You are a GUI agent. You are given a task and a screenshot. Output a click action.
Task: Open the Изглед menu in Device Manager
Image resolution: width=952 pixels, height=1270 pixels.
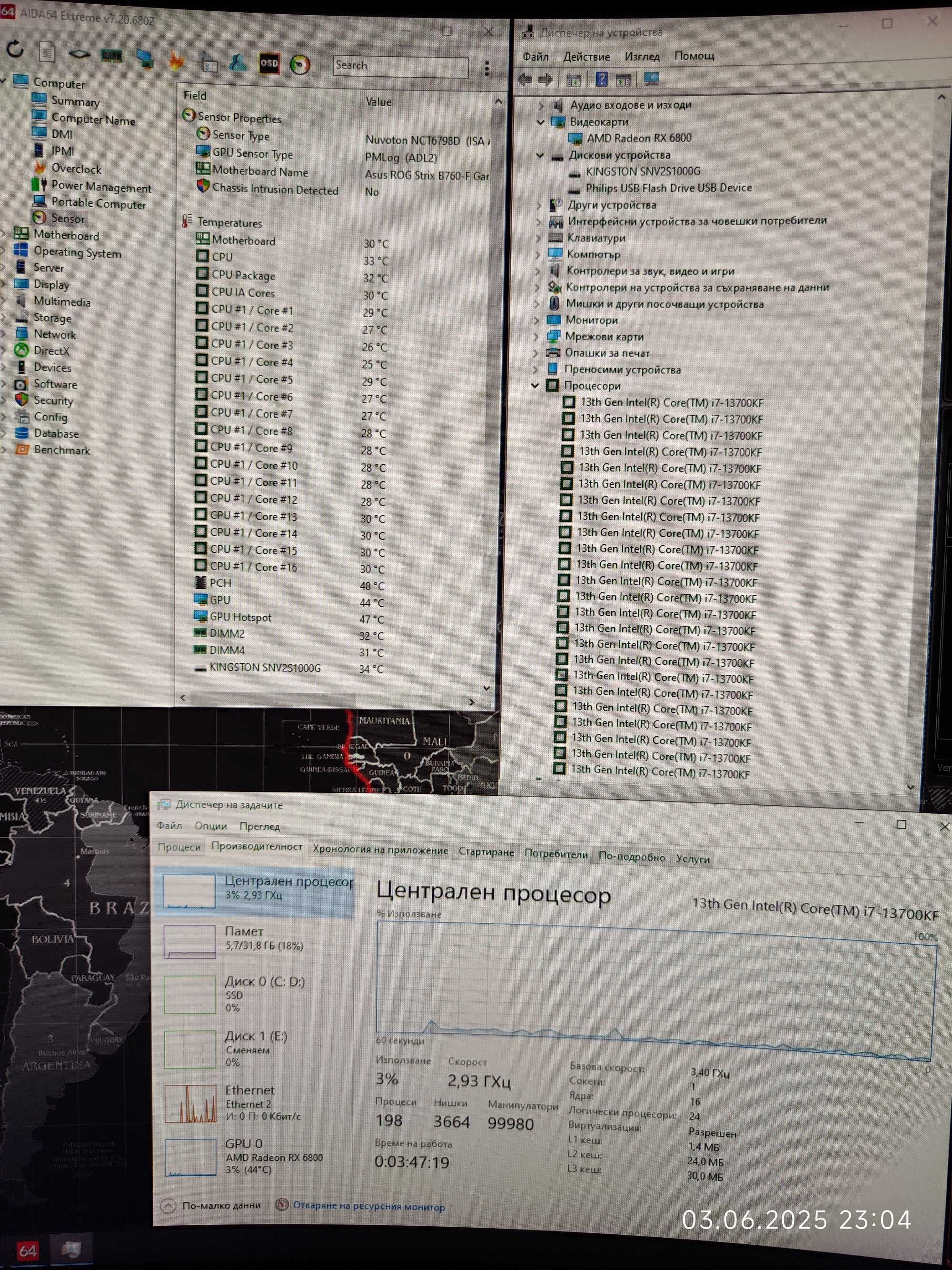pyautogui.click(x=642, y=56)
